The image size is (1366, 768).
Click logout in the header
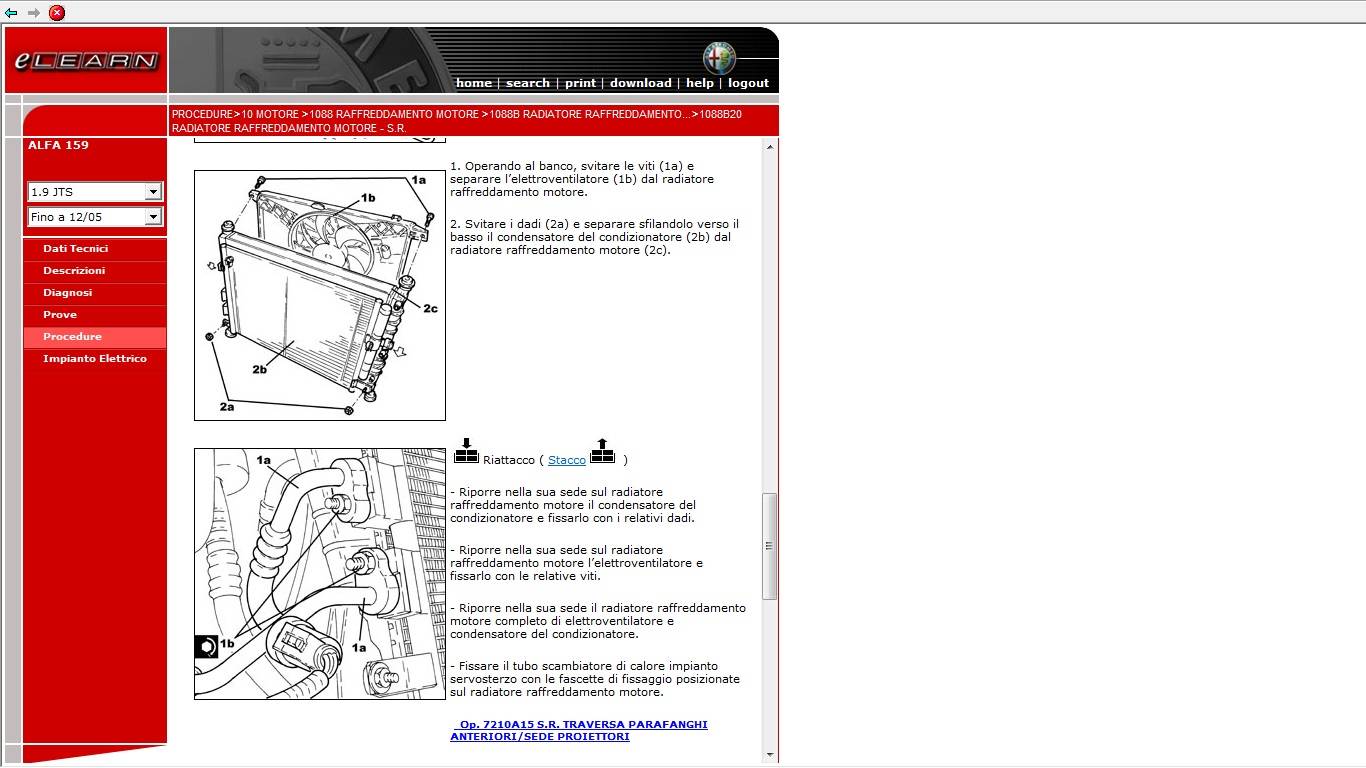click(x=748, y=83)
